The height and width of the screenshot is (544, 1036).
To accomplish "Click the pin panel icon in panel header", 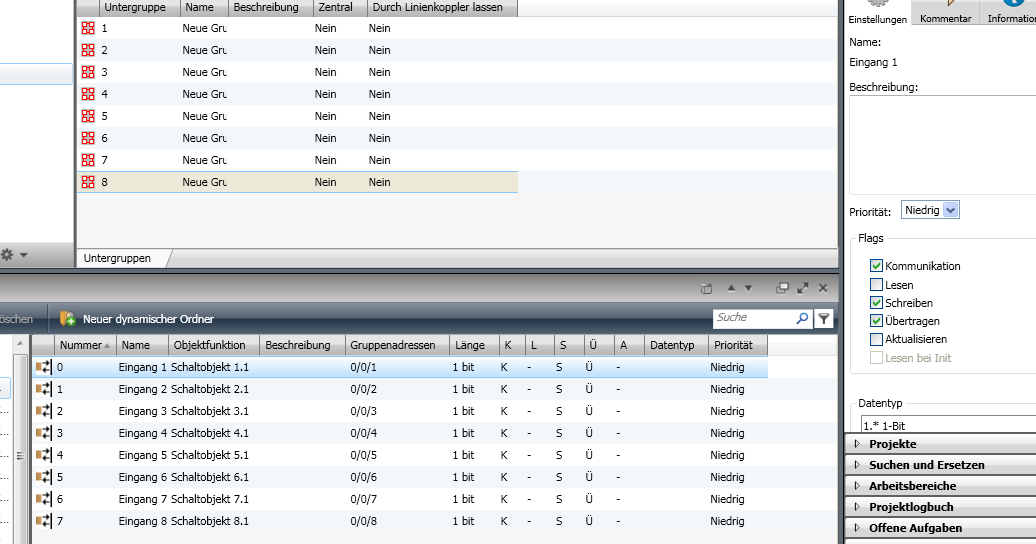I will point(706,288).
